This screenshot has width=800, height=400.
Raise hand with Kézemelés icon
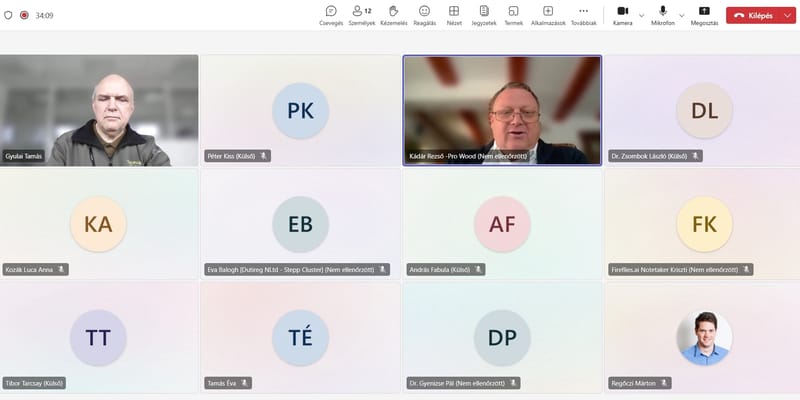[393, 15]
